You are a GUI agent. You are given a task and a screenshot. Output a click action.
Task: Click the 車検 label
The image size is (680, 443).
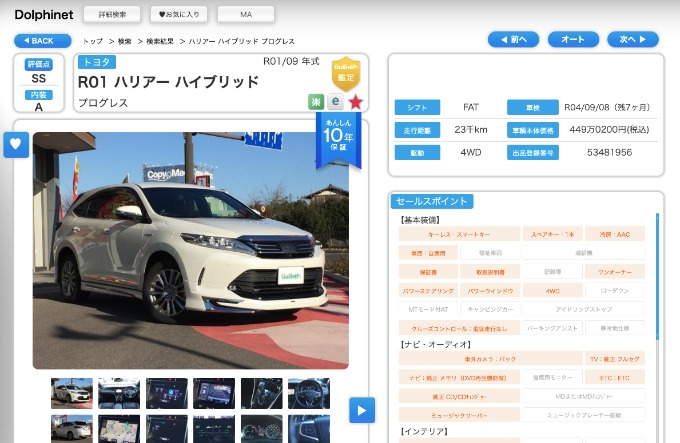point(533,107)
